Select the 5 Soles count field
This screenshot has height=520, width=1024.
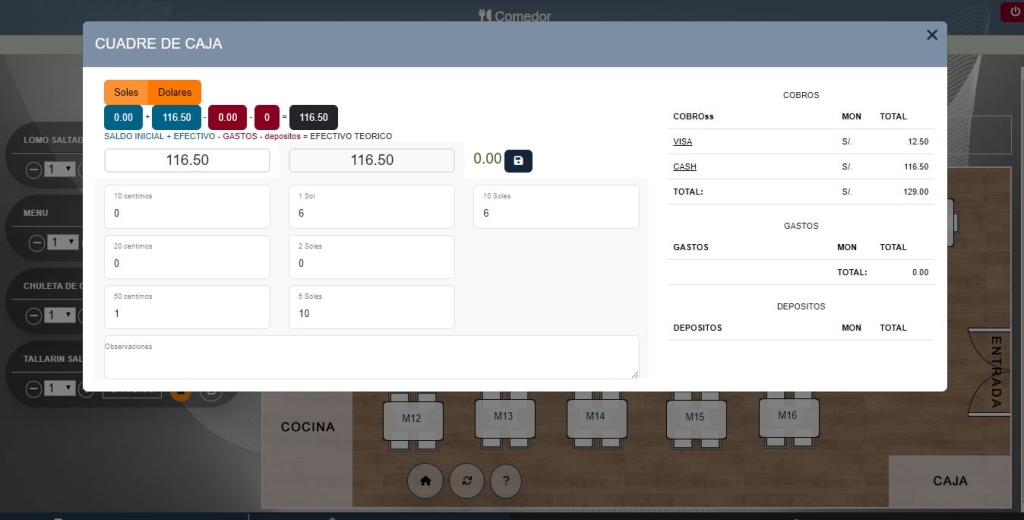(371, 313)
